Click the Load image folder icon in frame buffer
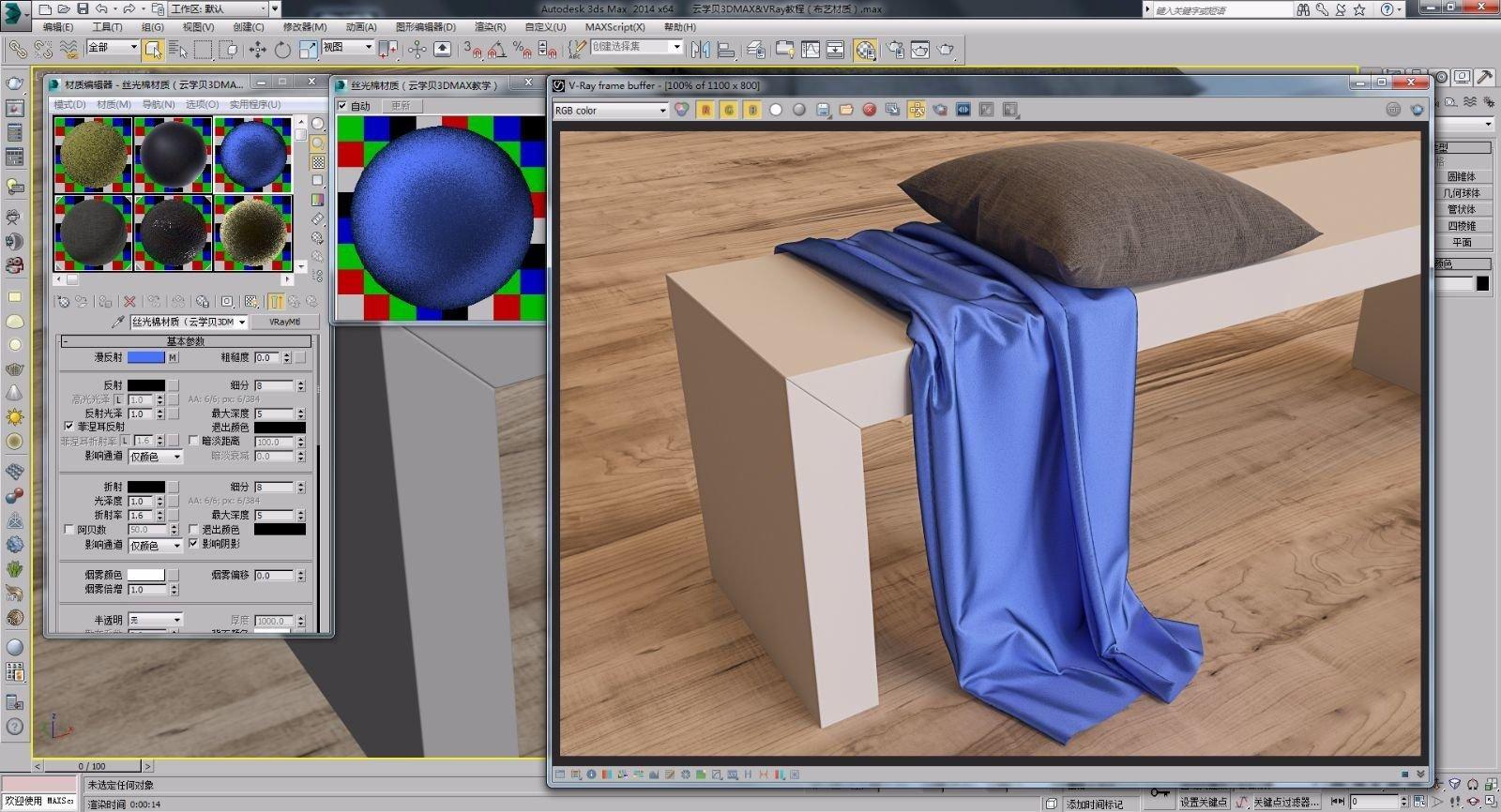The image size is (1501, 812). click(x=846, y=110)
